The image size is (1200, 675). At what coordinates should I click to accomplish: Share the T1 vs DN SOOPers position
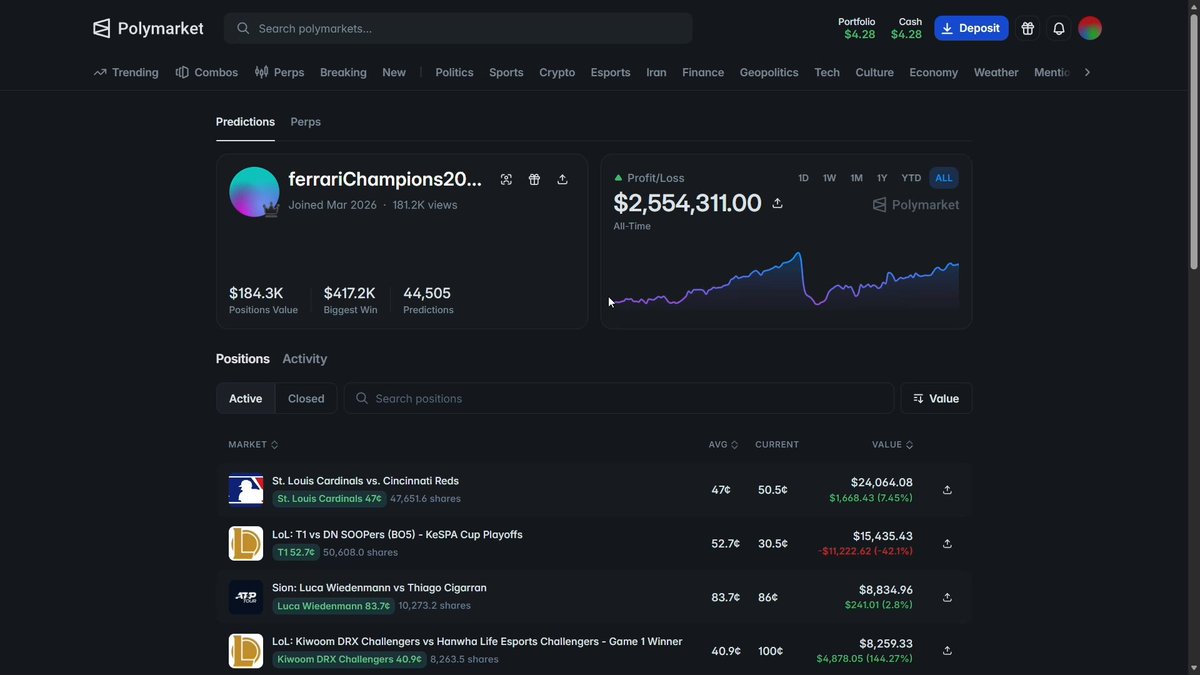coord(947,544)
